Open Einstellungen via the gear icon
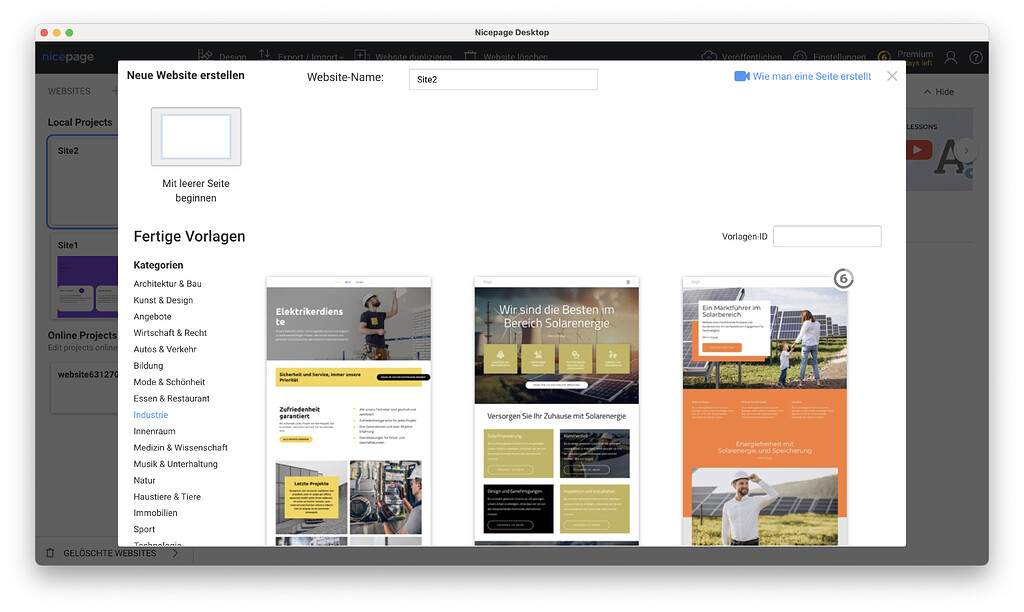Viewport: 1024px width, 612px height. coord(799,56)
